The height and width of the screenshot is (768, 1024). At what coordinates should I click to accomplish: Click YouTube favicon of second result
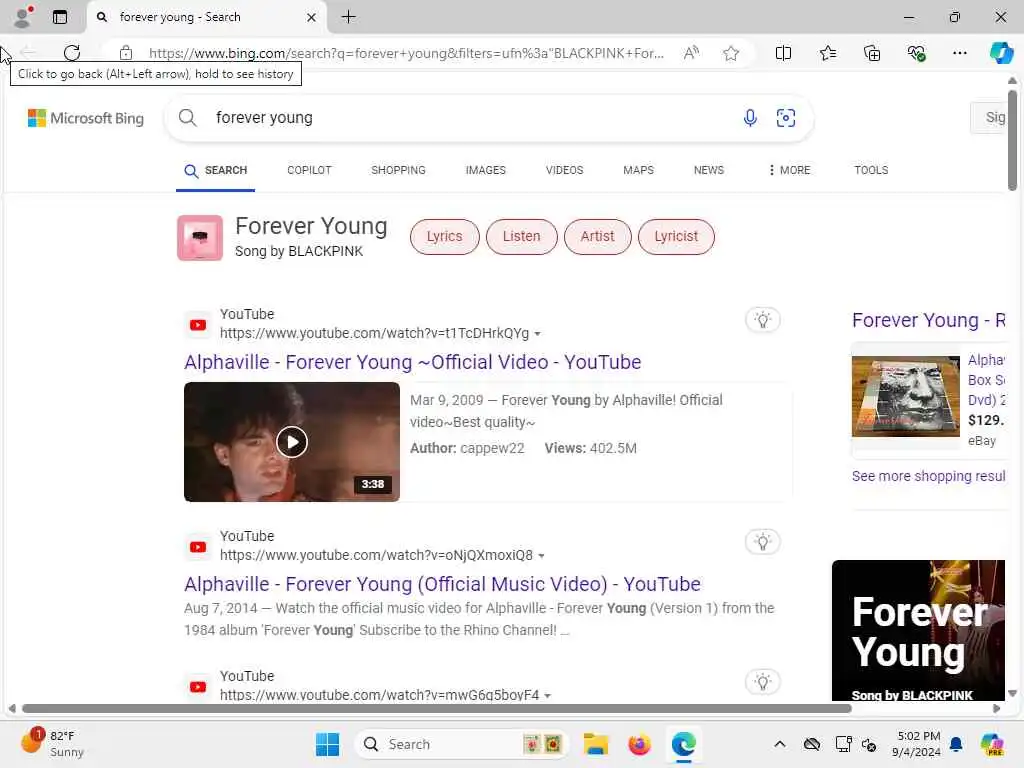point(198,547)
